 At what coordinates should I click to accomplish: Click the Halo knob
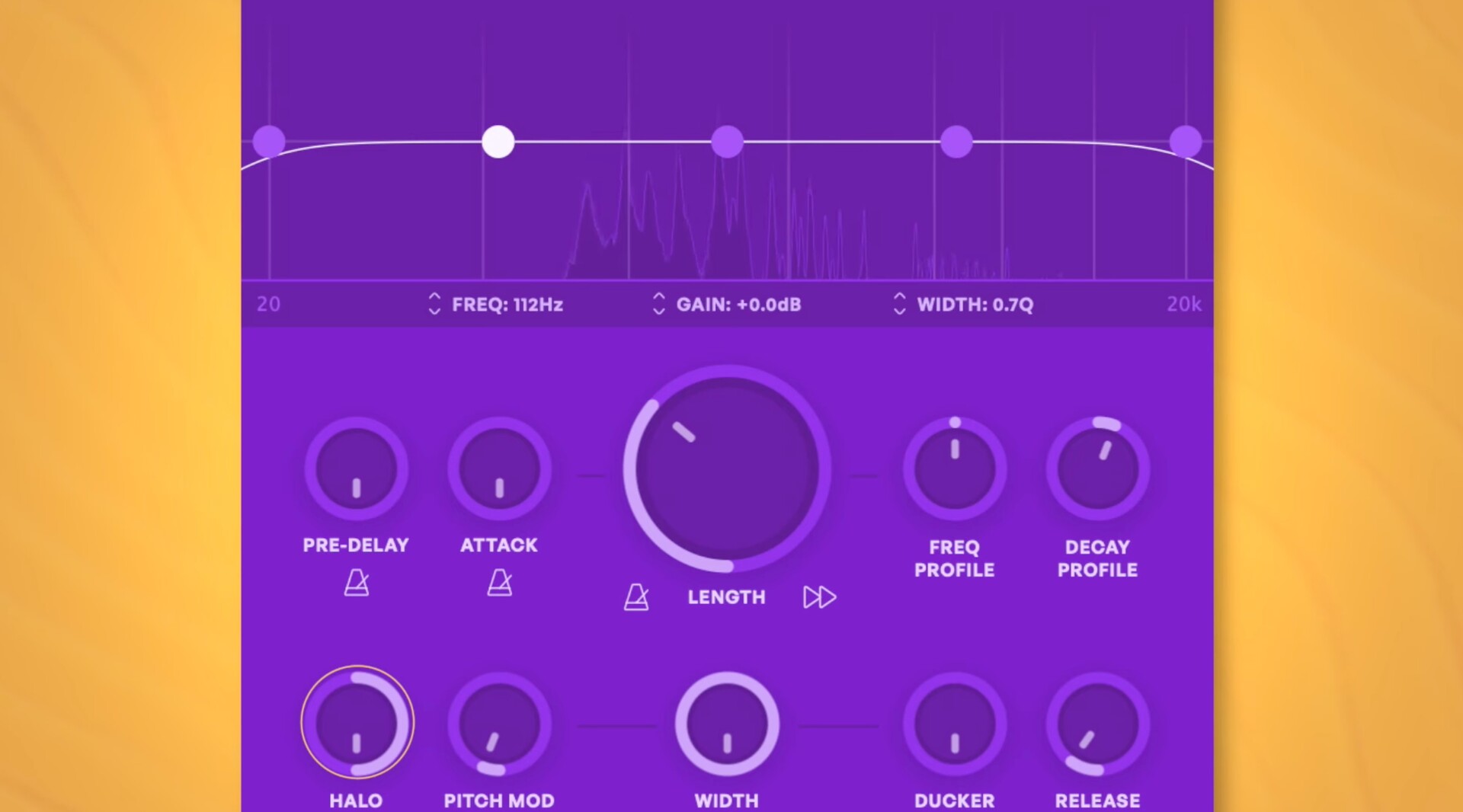[x=357, y=723]
